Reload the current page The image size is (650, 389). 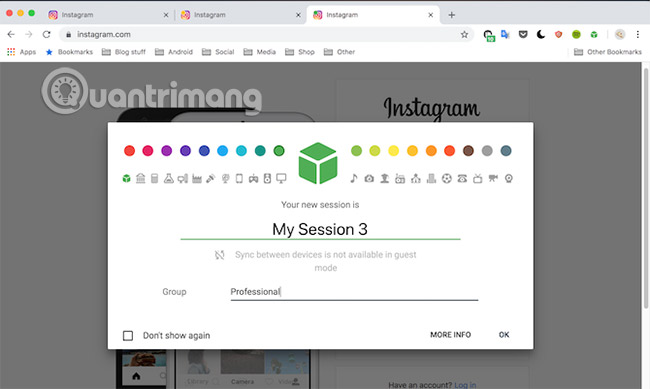(46, 34)
